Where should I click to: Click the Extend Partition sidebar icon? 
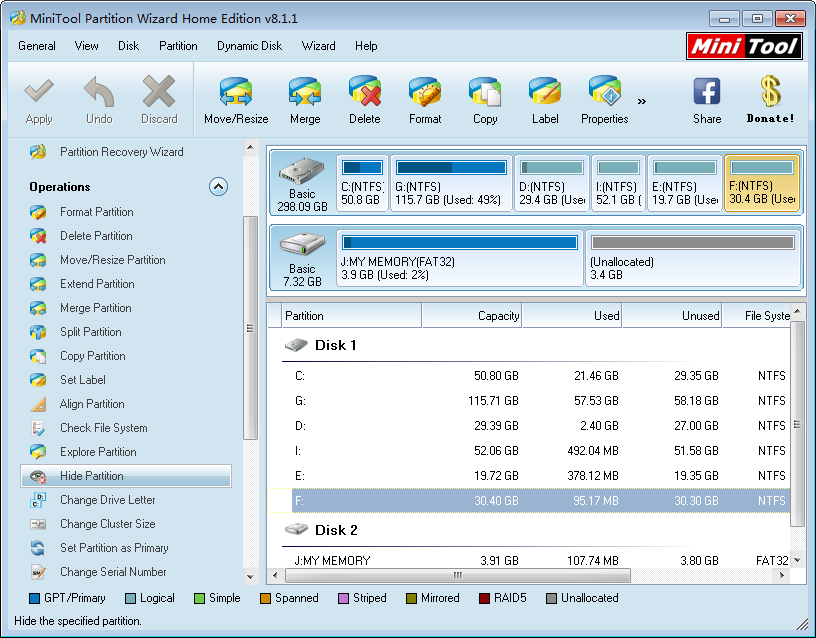pos(38,284)
